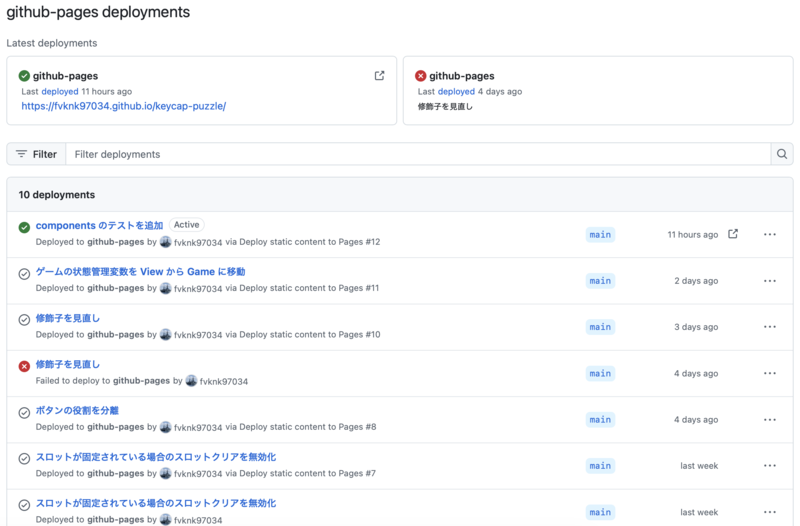Screen dimensions: 800x526
Task: Click '10 deployments' header text
Action: click(57, 195)
